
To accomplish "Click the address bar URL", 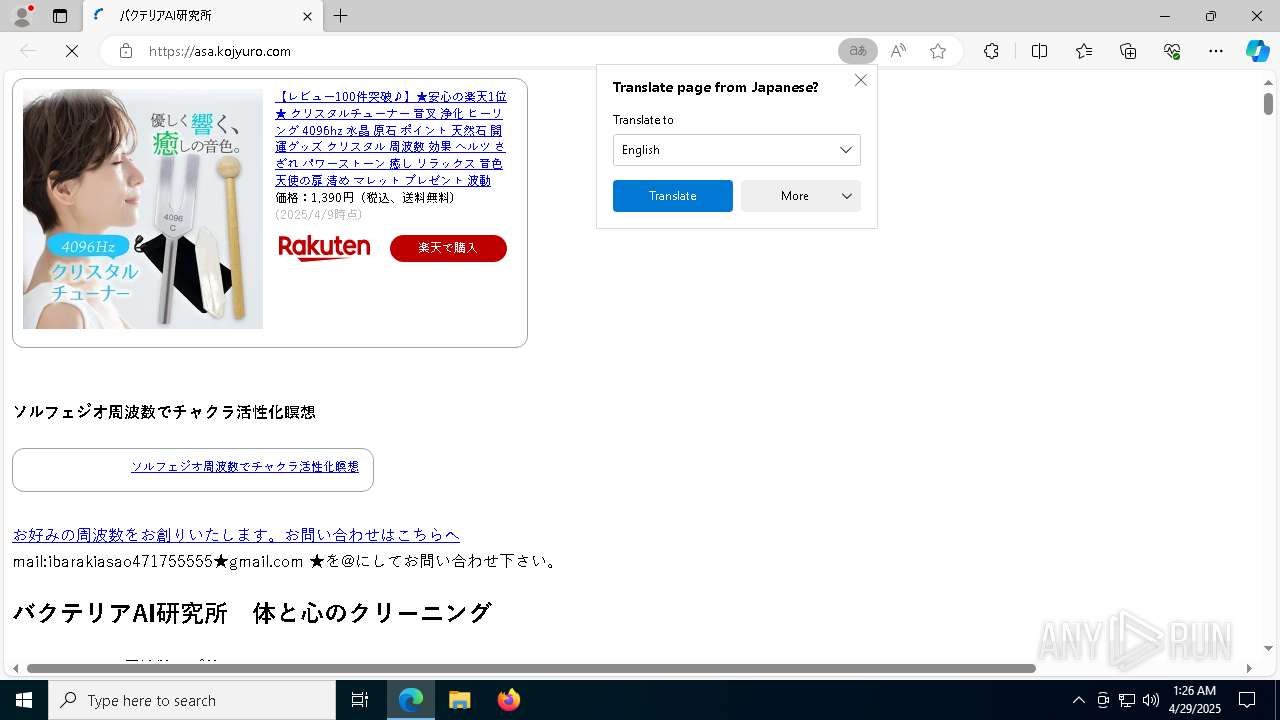I will pyautogui.click(x=220, y=51).
